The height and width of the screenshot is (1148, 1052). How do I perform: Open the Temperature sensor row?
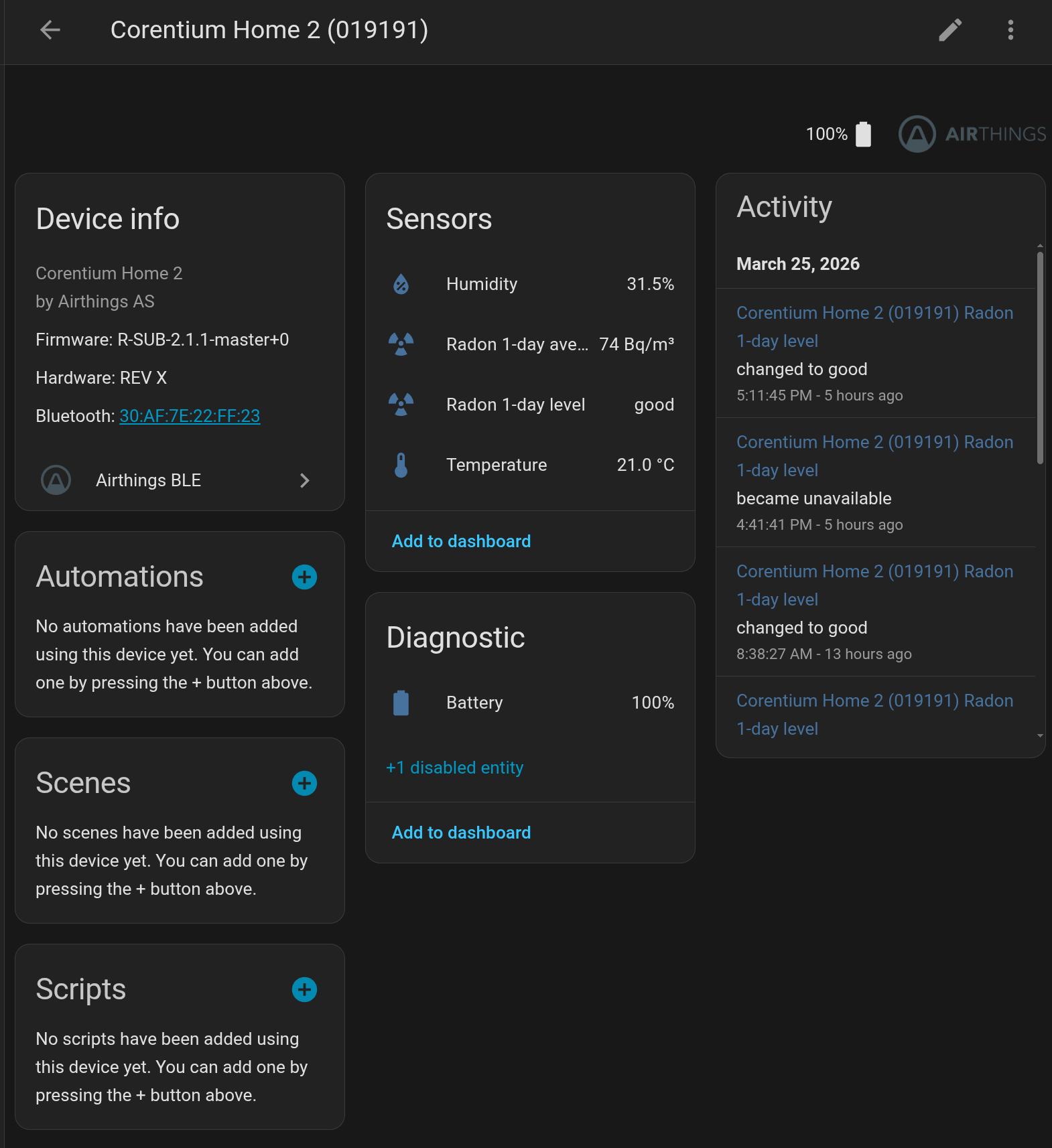pos(530,465)
